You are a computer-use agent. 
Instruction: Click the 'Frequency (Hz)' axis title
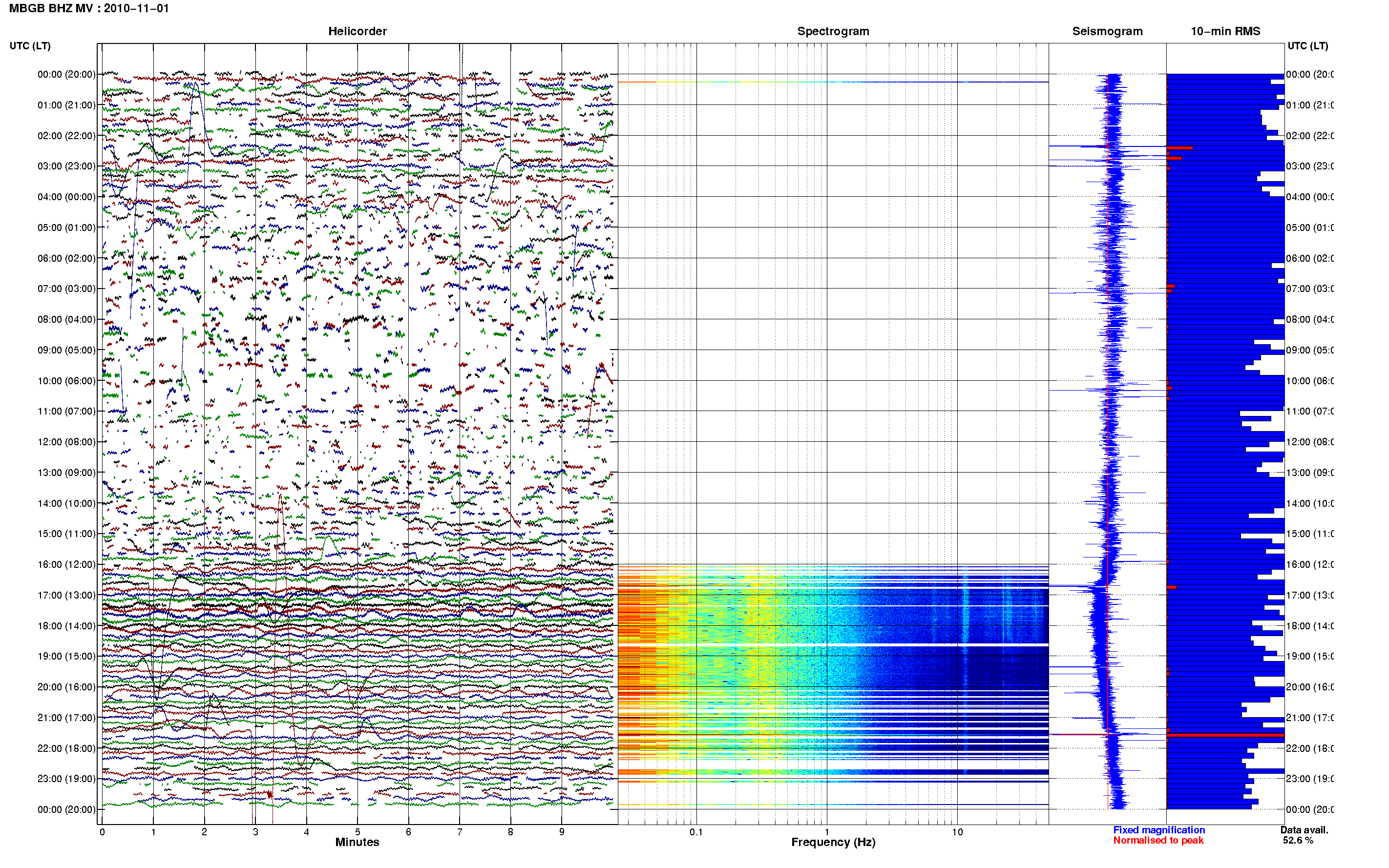coord(833,842)
